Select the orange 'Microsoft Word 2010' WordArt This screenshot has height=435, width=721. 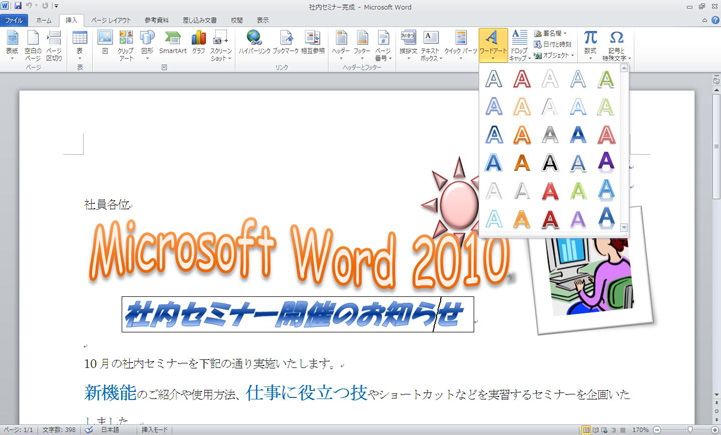[300, 253]
